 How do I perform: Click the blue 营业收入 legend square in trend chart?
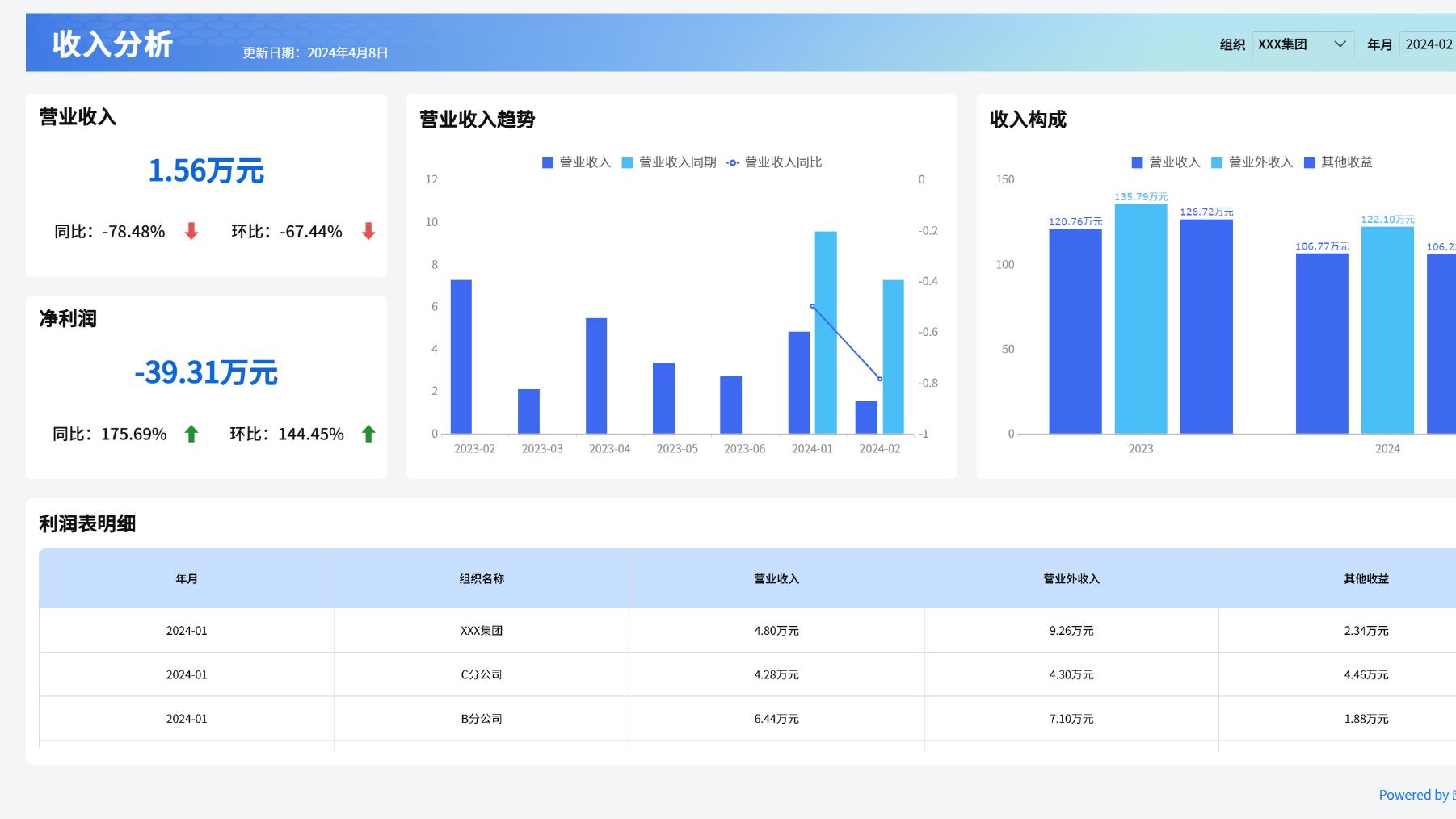pos(547,162)
